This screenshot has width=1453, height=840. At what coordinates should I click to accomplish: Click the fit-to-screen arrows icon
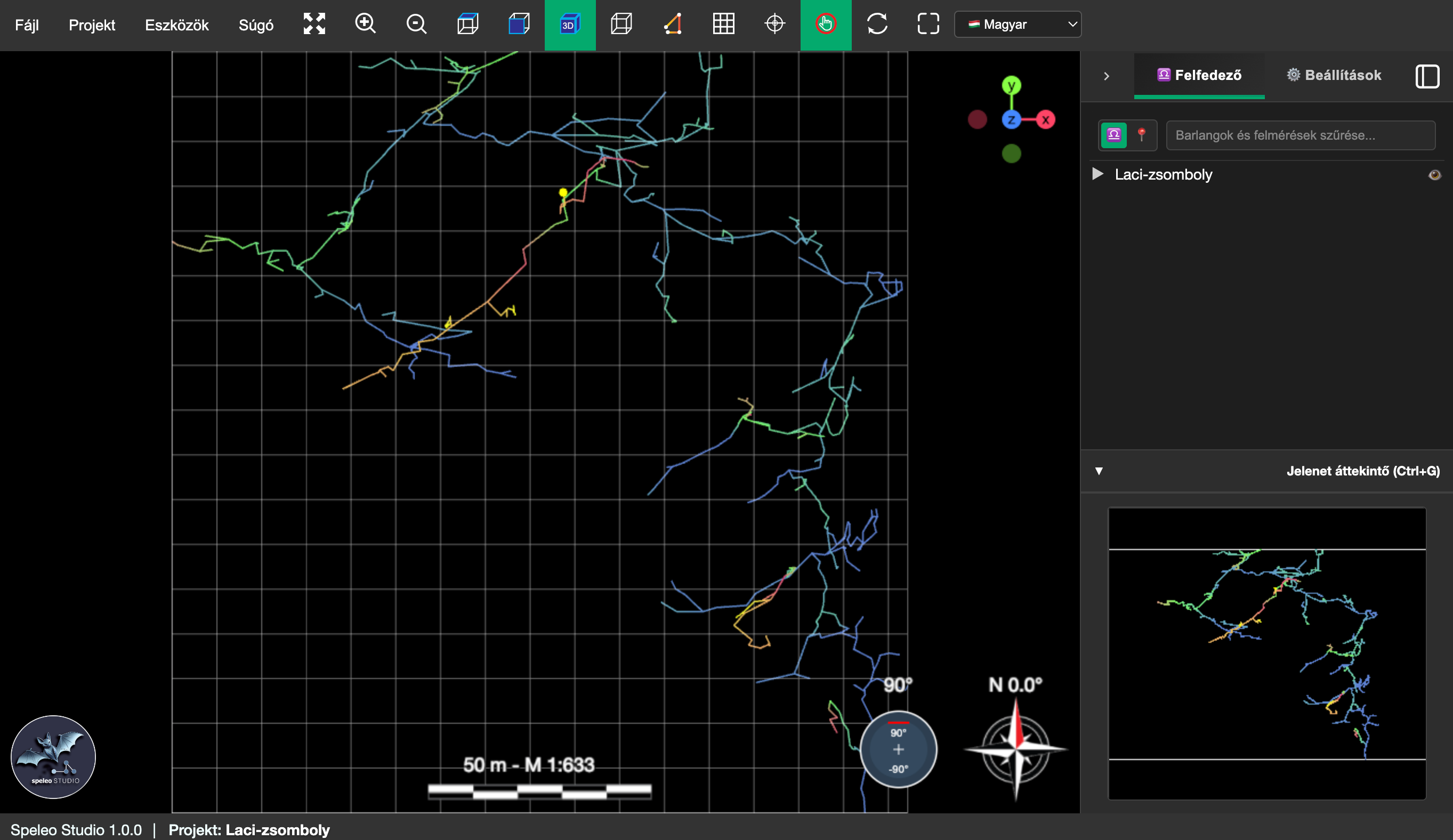tap(314, 24)
